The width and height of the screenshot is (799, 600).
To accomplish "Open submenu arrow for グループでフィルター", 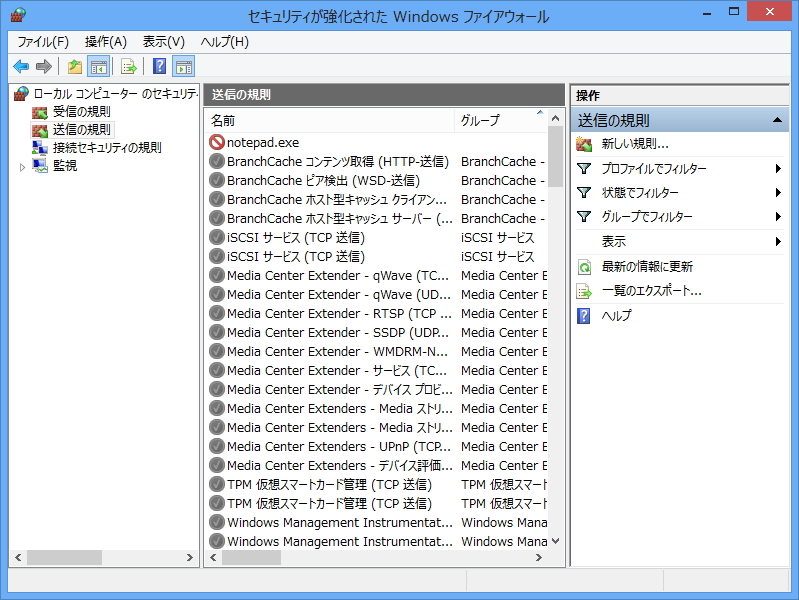I will (778, 217).
